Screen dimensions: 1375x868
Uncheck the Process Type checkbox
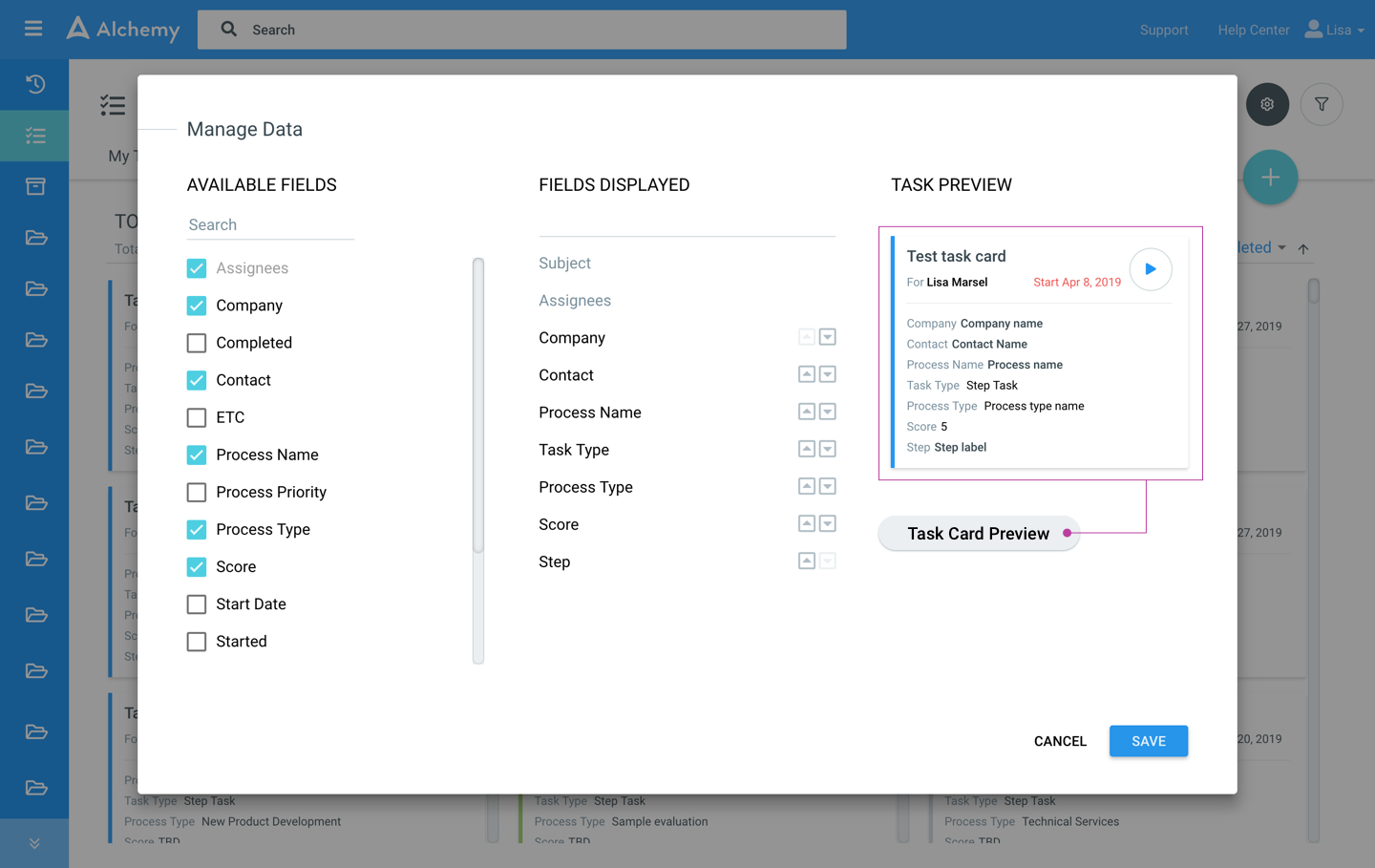pos(197,529)
